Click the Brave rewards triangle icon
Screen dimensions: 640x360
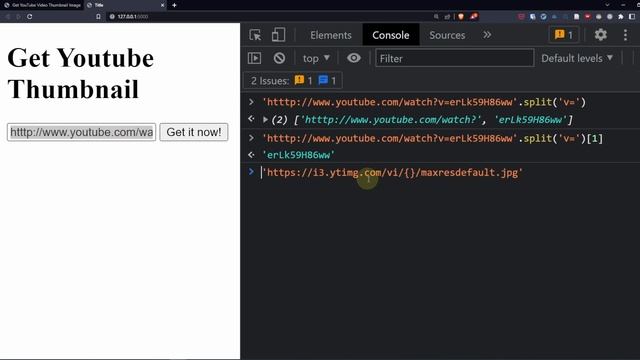tap(474, 17)
